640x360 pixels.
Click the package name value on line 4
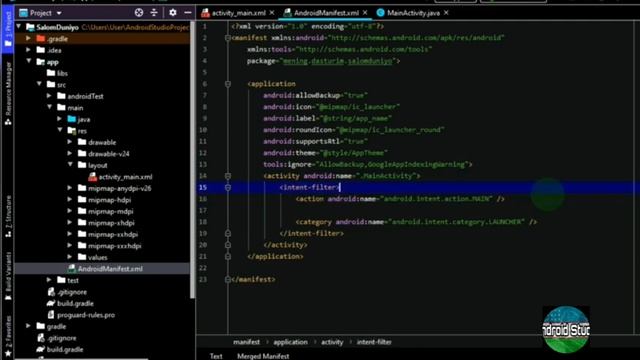pyautogui.click(x=337, y=61)
